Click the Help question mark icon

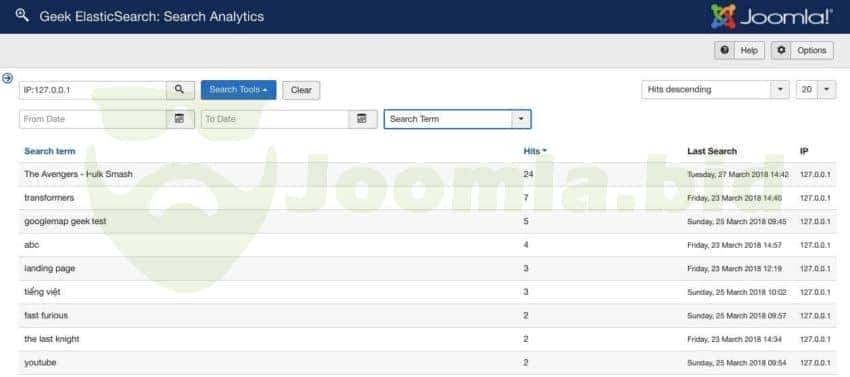coord(725,50)
